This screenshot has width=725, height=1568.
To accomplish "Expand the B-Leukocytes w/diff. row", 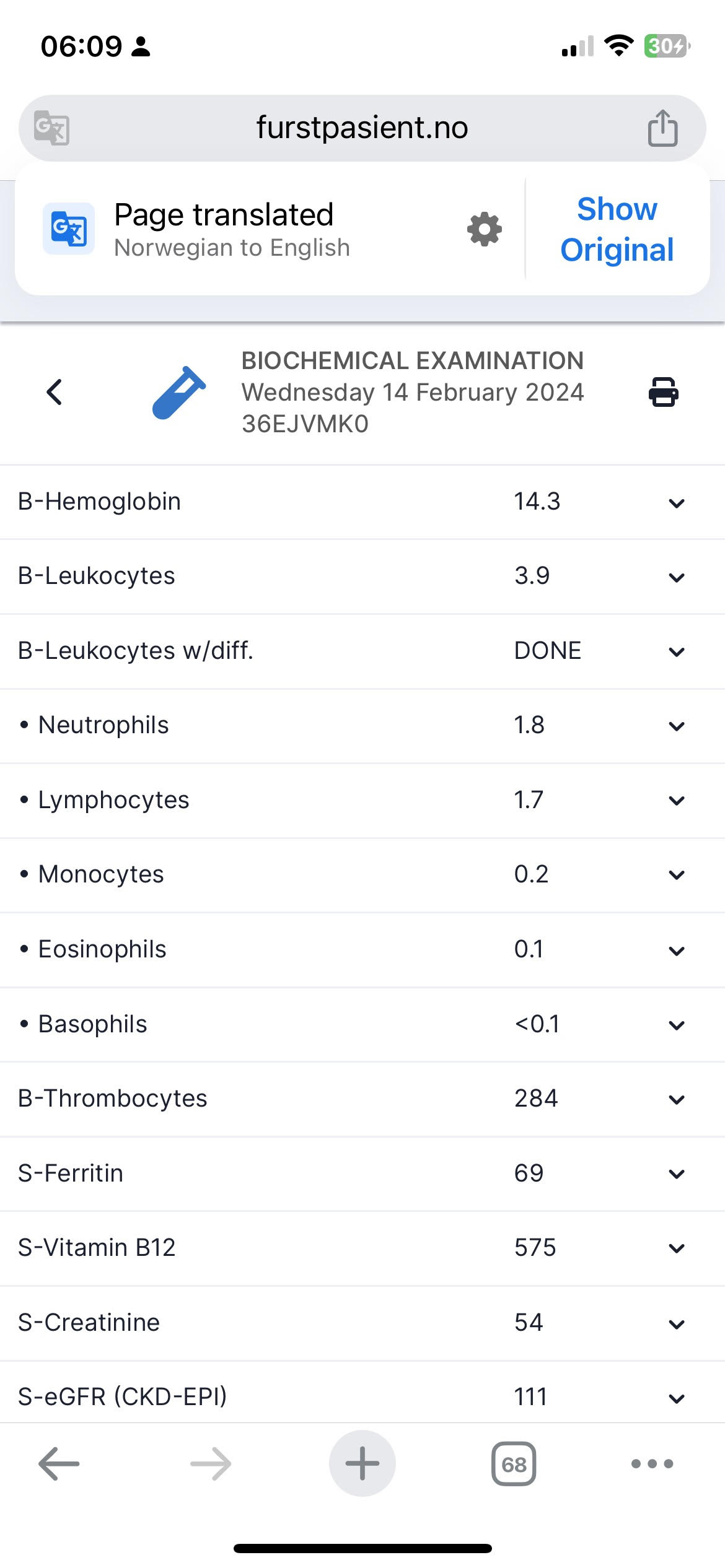I will [677, 651].
